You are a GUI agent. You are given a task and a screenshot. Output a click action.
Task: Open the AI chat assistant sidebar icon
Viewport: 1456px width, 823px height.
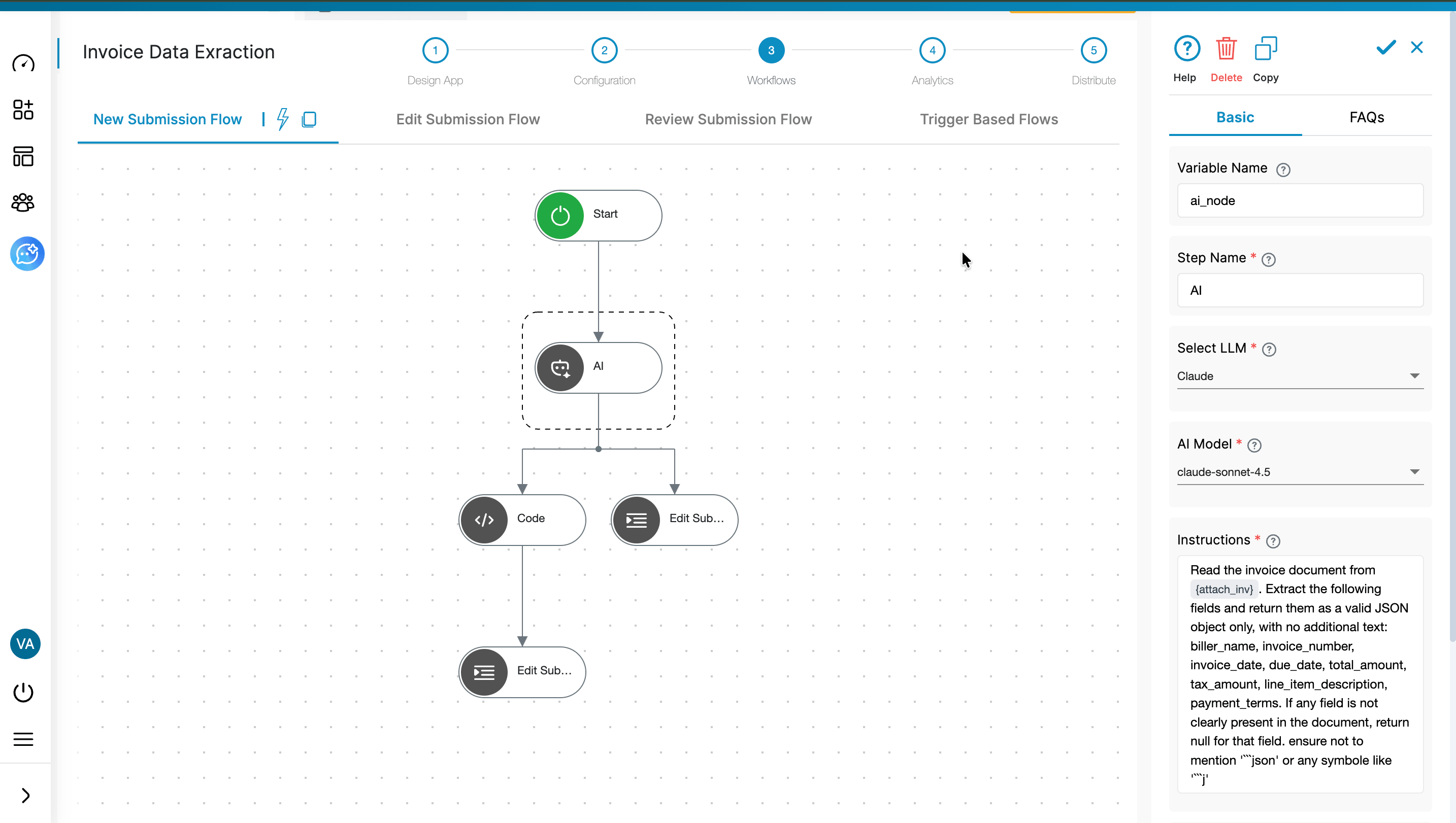(26, 254)
